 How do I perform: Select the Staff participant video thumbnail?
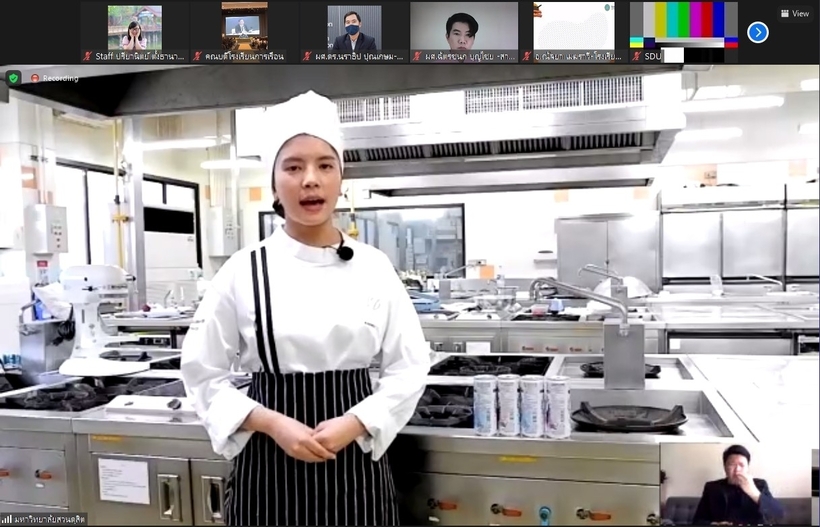(x=133, y=27)
